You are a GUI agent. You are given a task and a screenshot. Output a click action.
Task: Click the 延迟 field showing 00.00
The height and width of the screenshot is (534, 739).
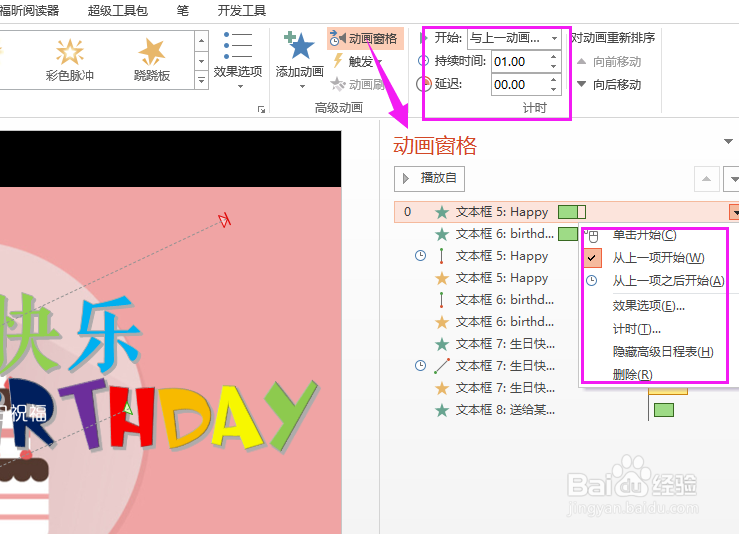519,85
